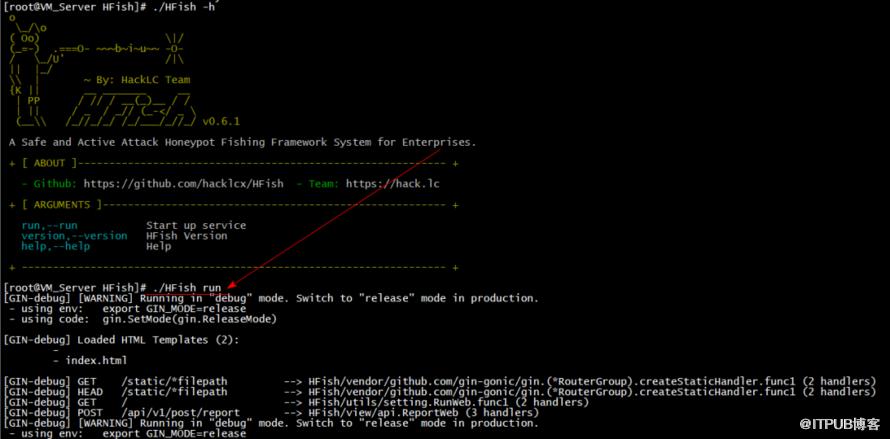The image size is (890, 439).
Task: Click '/static/*filepath' in the GET route row
Action: point(174,381)
